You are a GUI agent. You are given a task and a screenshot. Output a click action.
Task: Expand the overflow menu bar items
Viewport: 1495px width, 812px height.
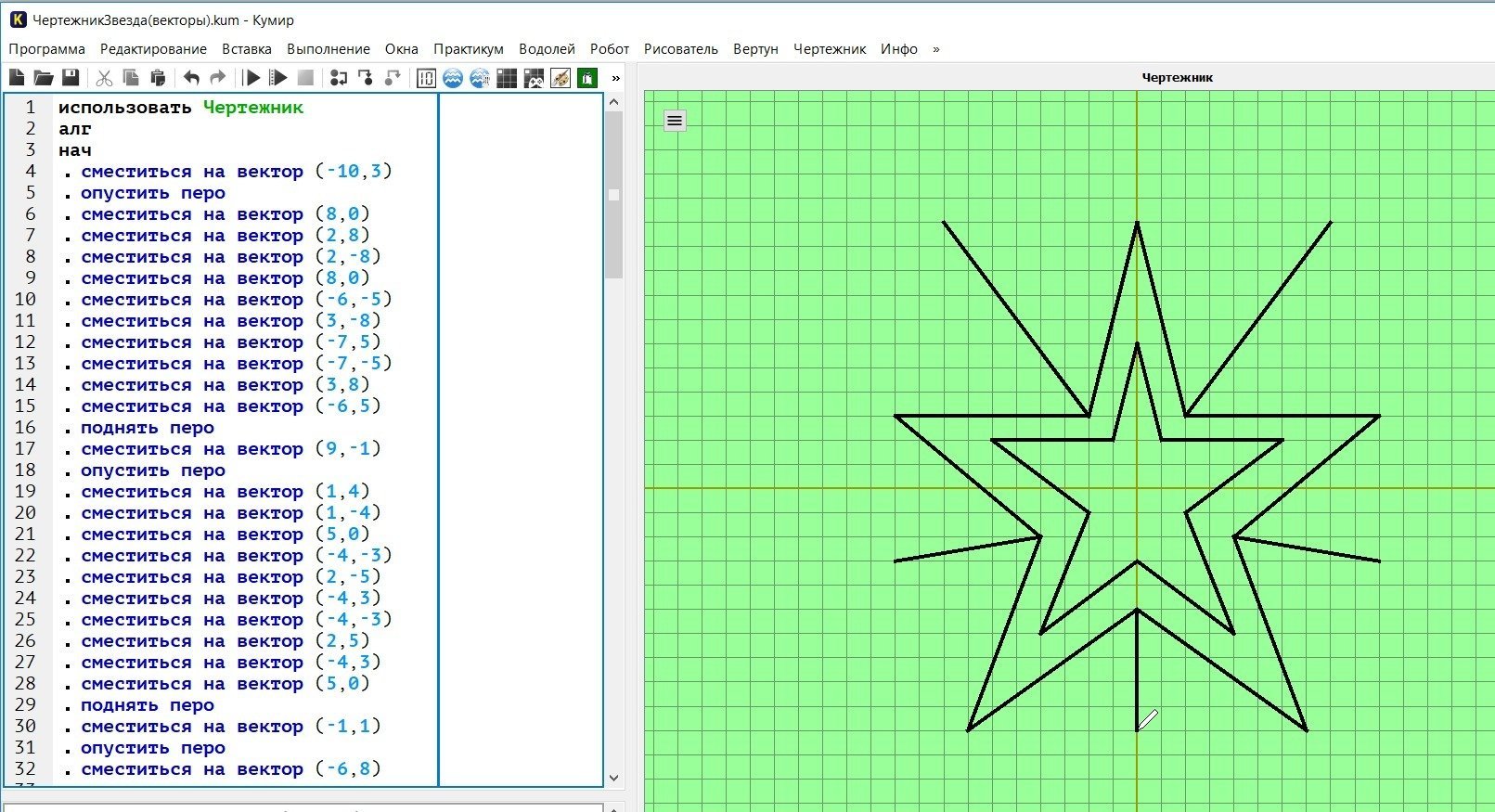pyautogui.click(x=935, y=49)
